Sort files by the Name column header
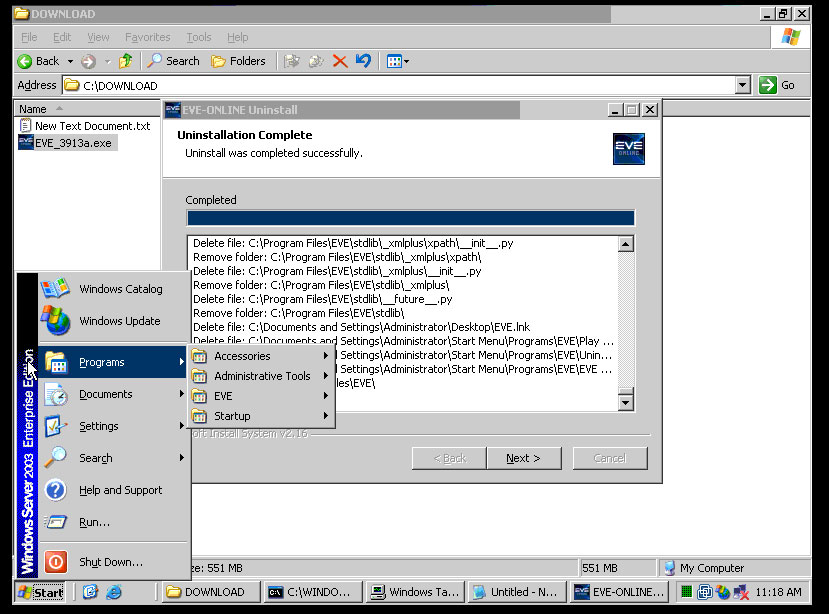This screenshot has height=614, width=829. (x=87, y=109)
